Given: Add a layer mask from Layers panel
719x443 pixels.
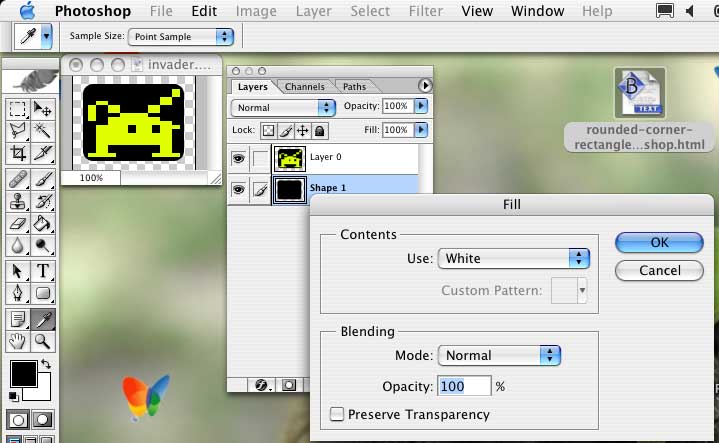Looking at the screenshot, I should [x=289, y=385].
